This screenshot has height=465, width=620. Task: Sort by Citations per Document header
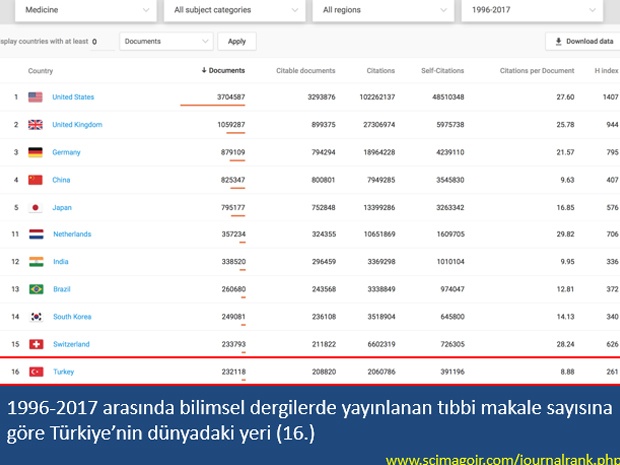[537, 71]
